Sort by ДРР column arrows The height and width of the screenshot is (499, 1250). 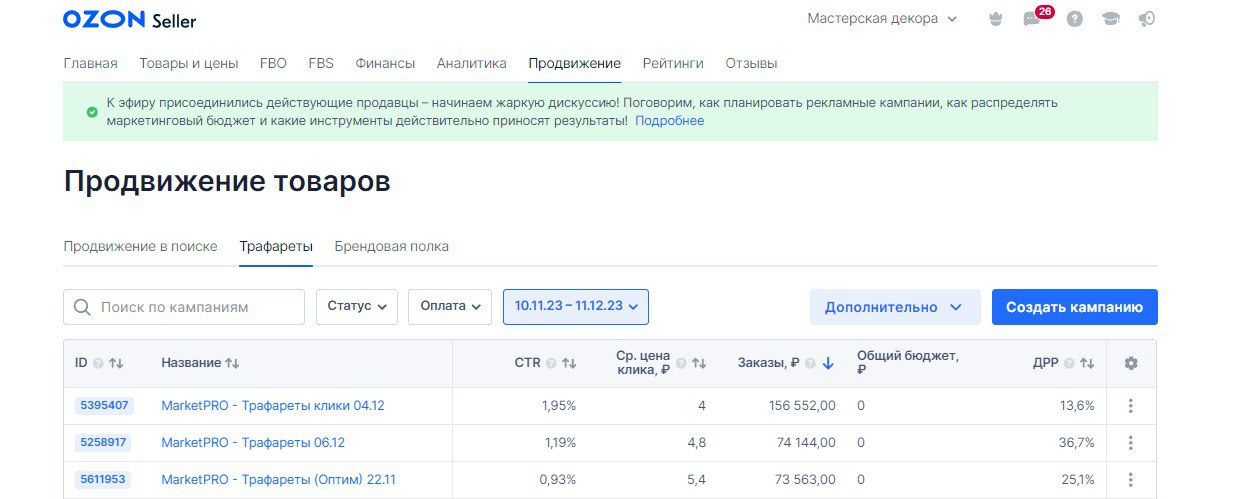tap(1087, 363)
